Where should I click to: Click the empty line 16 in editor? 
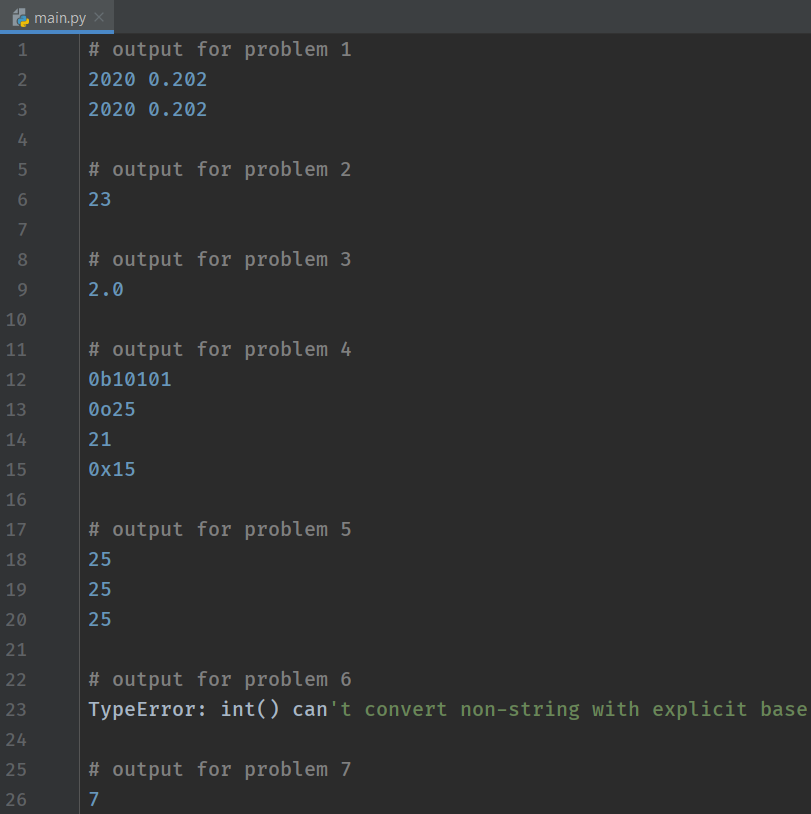(447, 500)
